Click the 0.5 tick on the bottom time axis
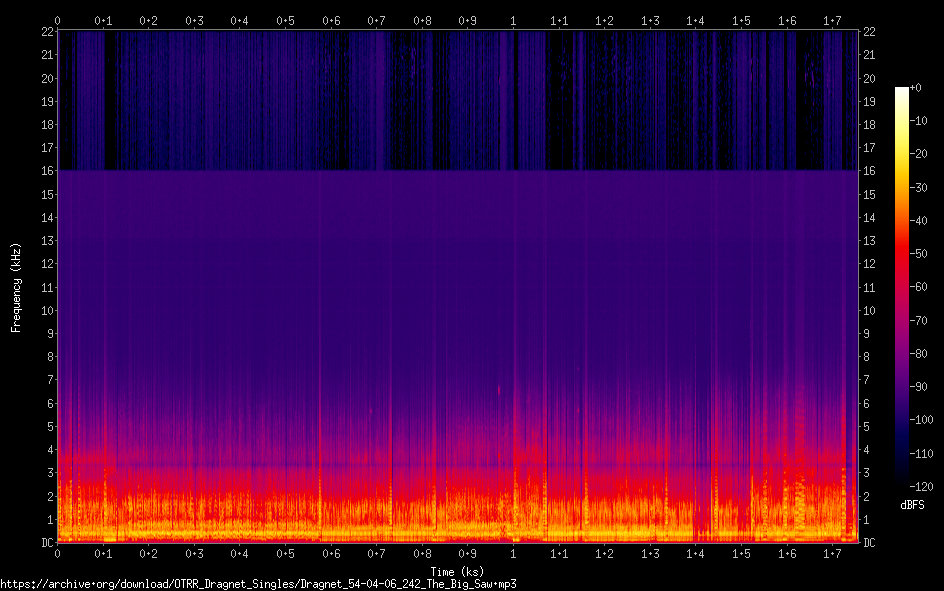This screenshot has width=944, height=591. [x=285, y=553]
